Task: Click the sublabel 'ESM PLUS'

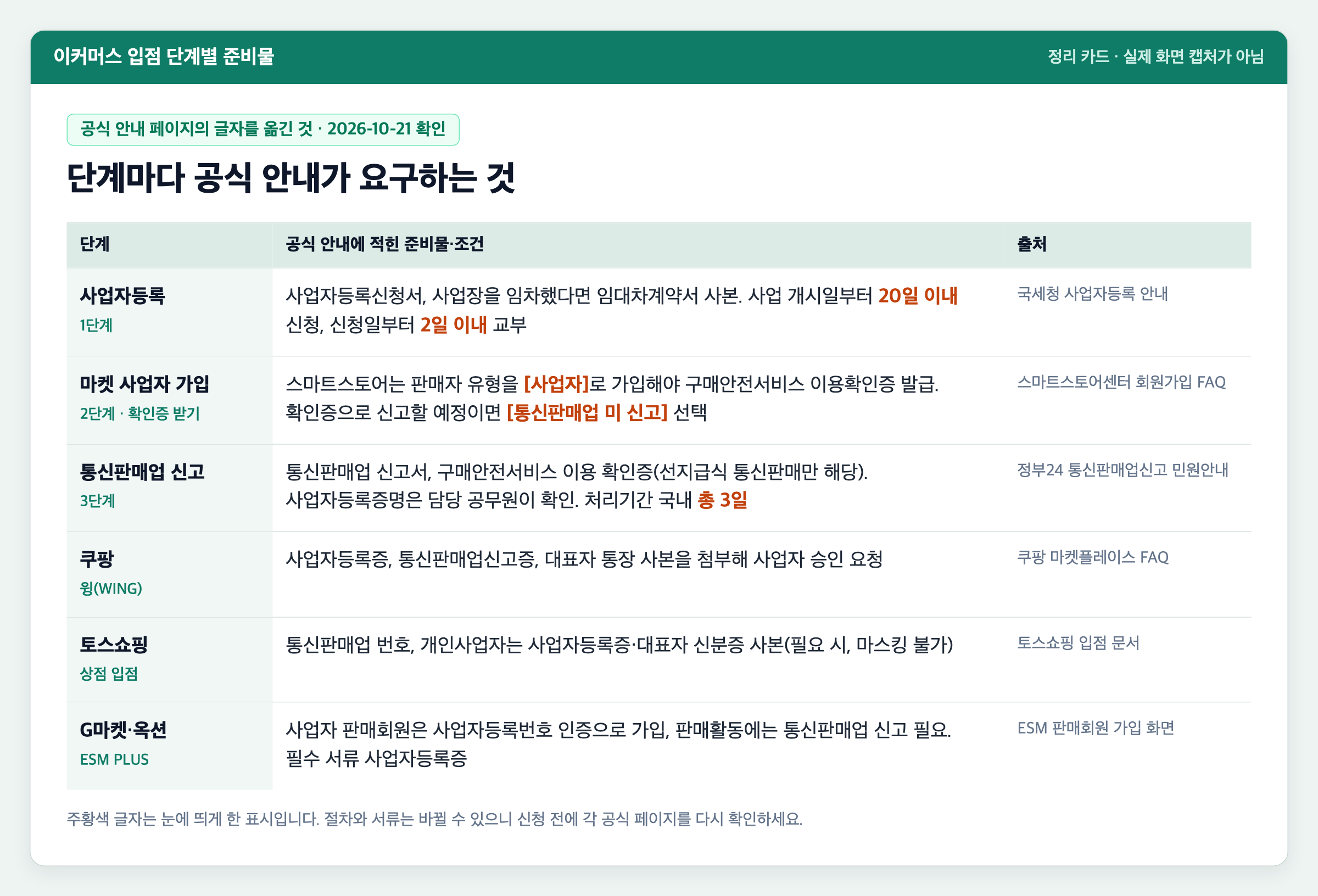Action: [115, 759]
